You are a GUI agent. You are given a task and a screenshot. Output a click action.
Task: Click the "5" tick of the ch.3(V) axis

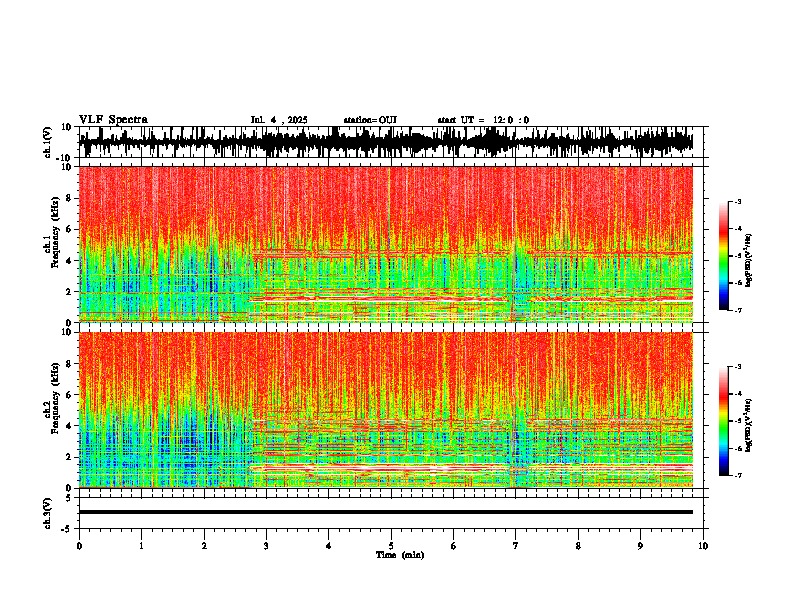[x=70, y=497]
